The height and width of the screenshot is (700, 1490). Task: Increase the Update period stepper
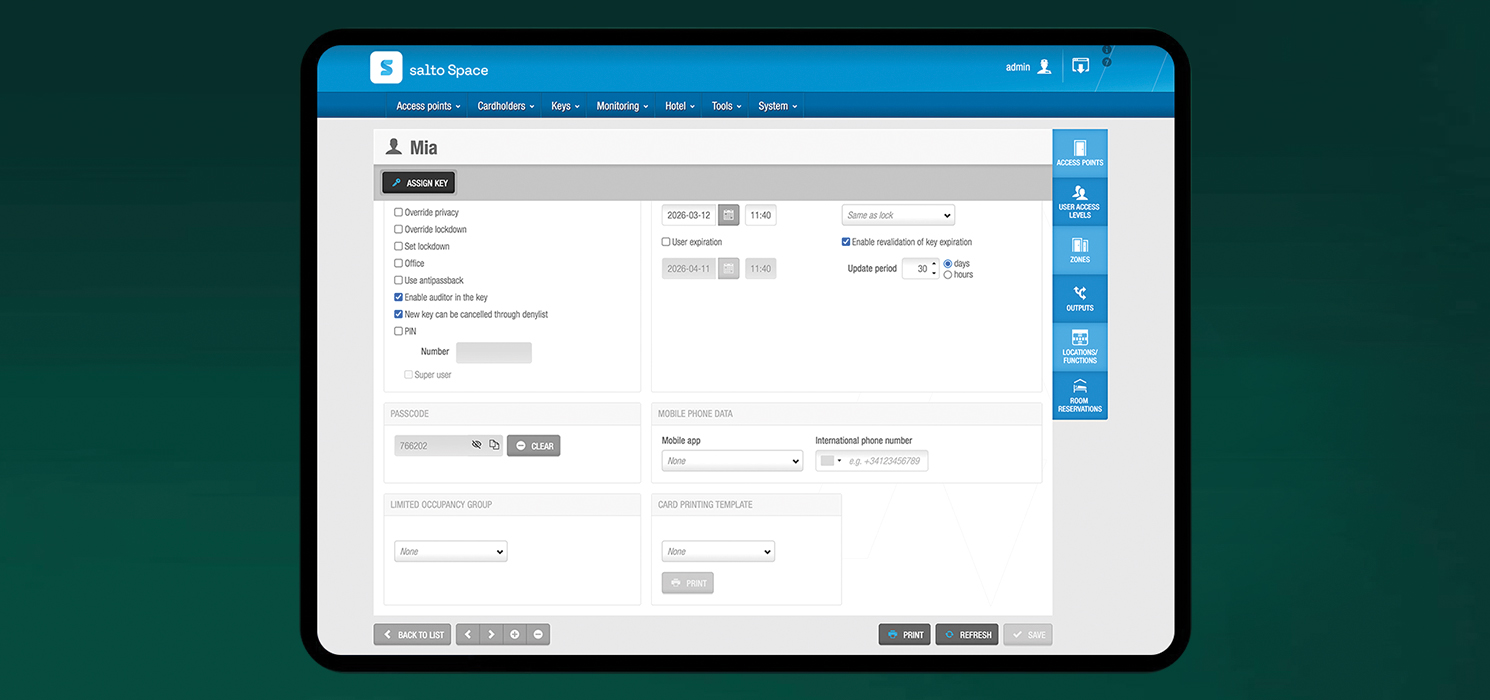tap(934, 264)
